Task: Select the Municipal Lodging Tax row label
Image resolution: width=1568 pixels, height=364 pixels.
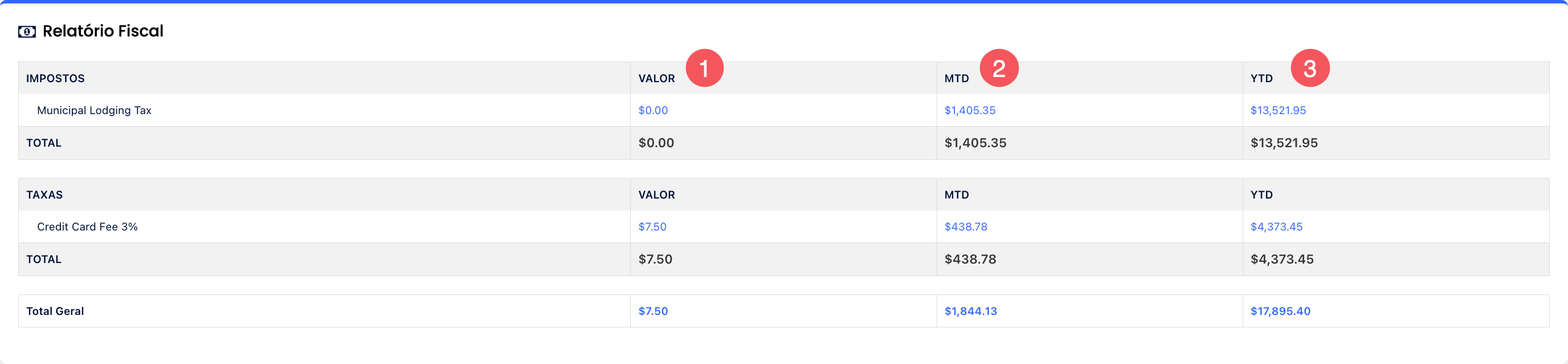Action: 94,110
